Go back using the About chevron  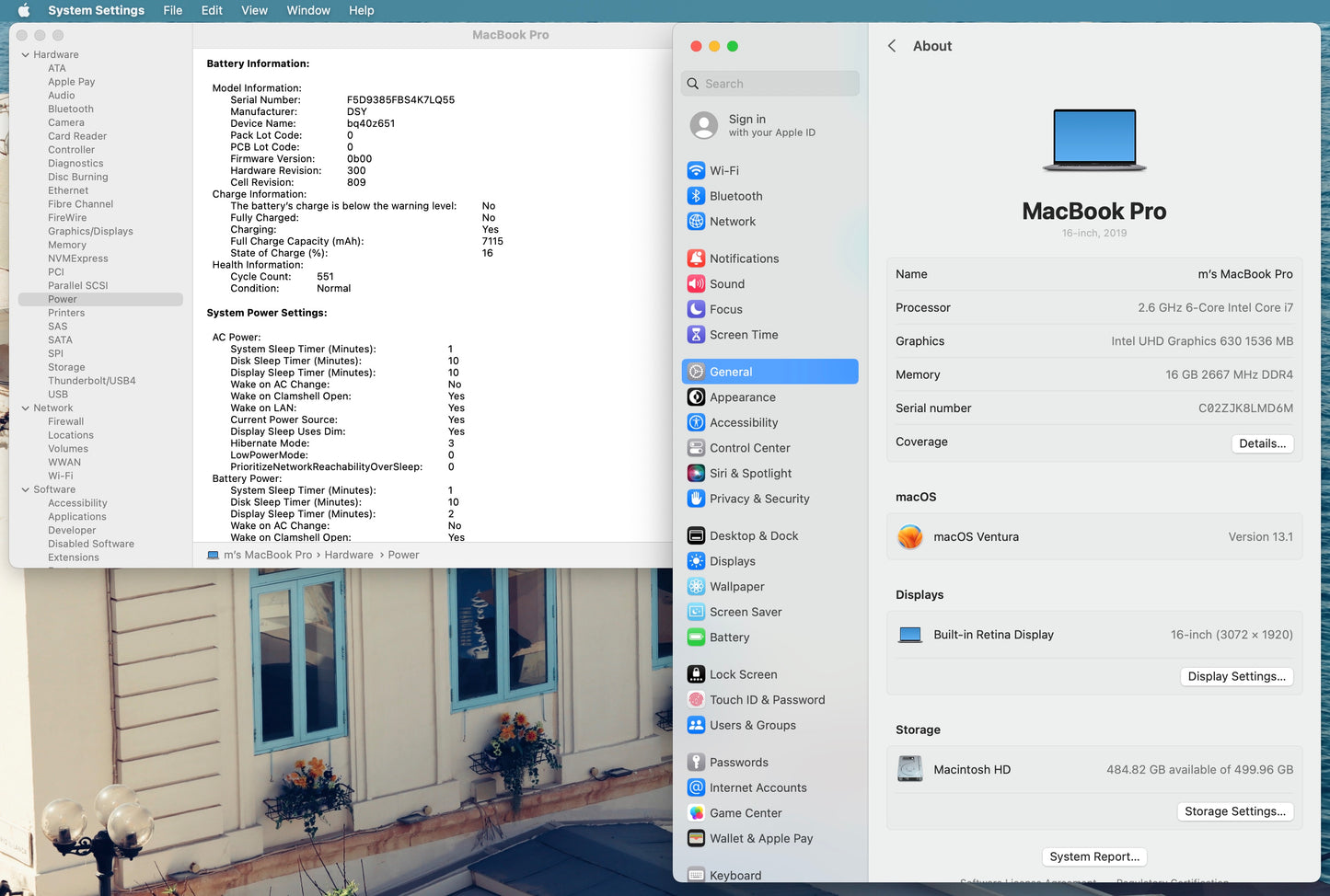click(891, 46)
